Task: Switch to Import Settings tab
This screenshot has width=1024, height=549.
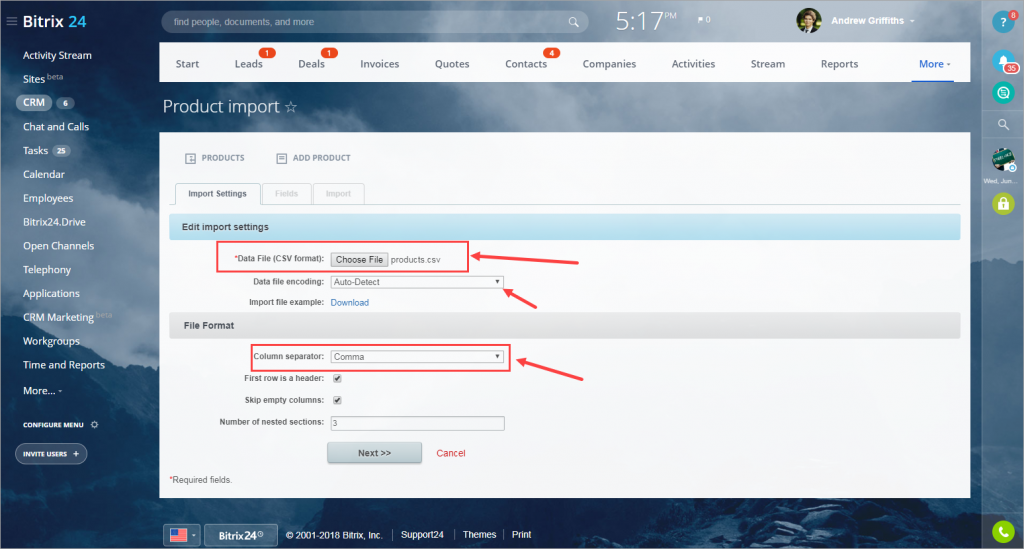Action: pyautogui.click(x=217, y=194)
